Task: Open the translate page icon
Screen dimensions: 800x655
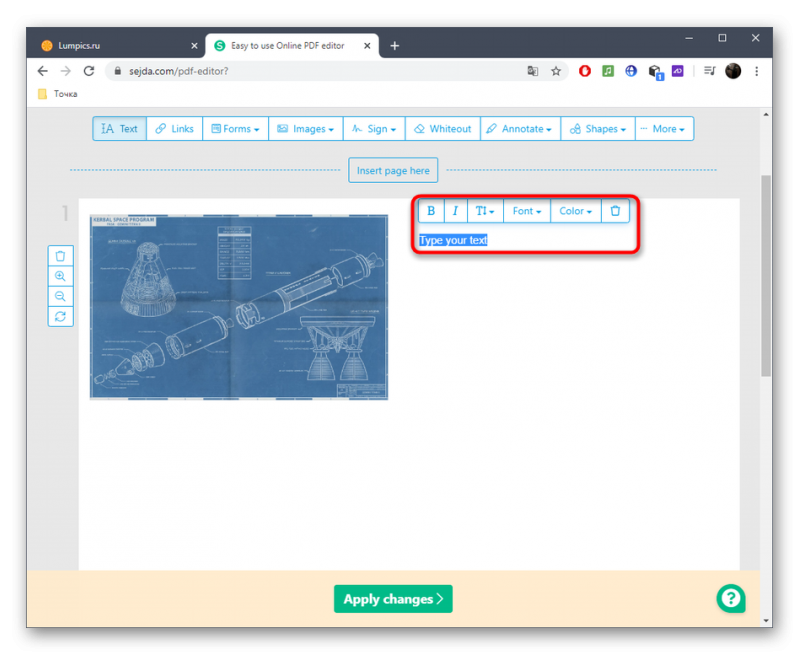Action: coord(533,71)
